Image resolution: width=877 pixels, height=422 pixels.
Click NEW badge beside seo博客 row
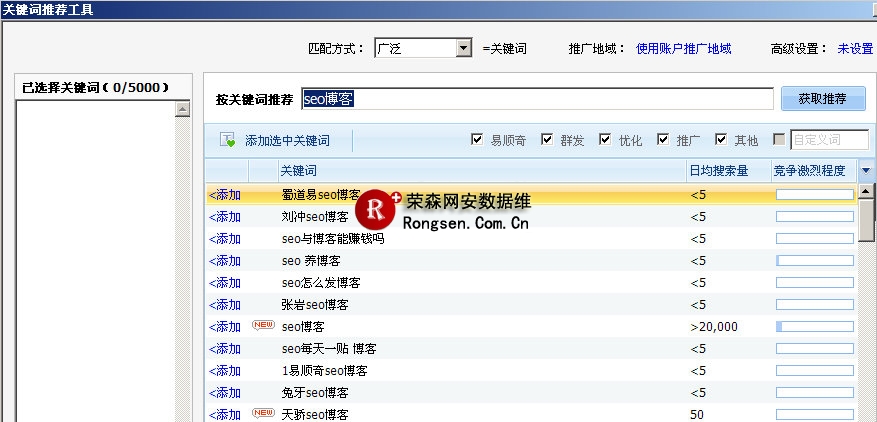pyautogui.click(x=263, y=326)
